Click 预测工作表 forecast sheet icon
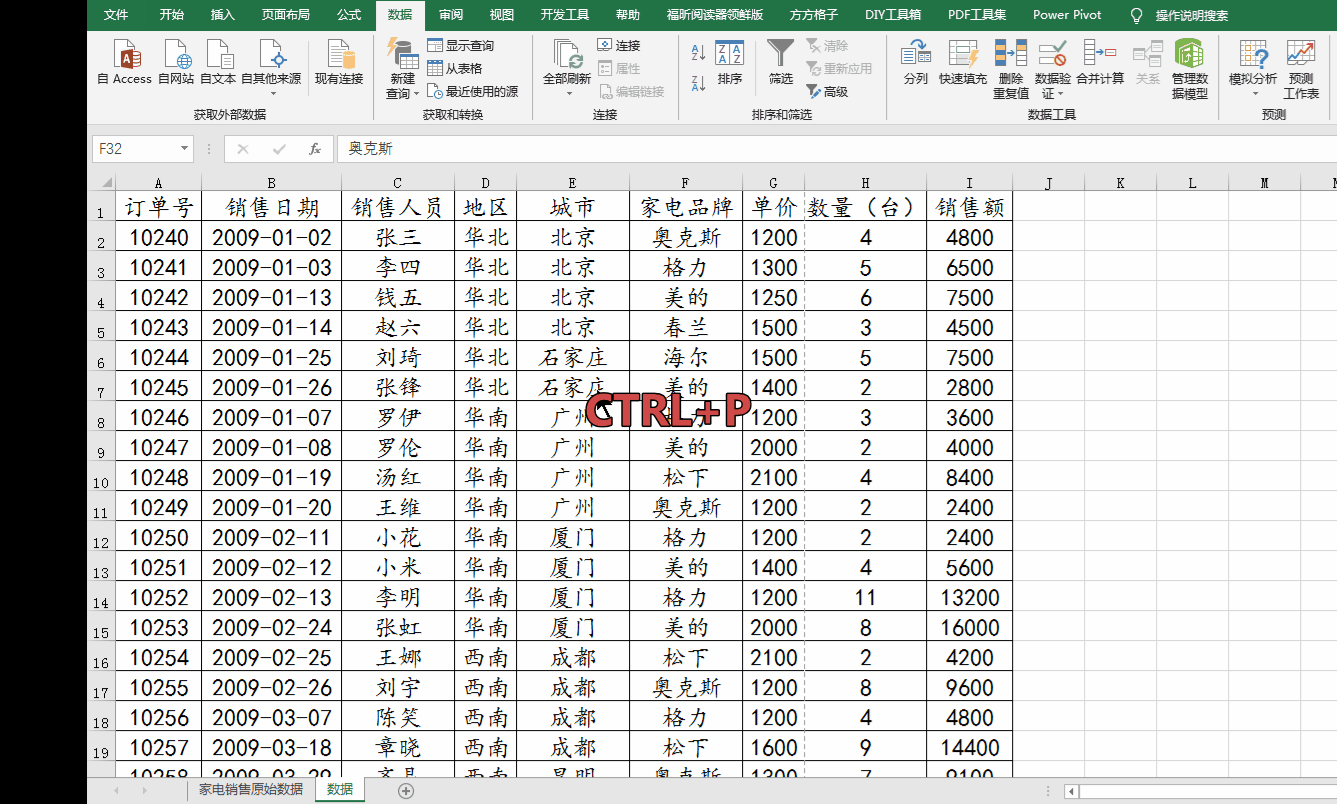Screen dimensions: 1337x804 click(x=1301, y=69)
